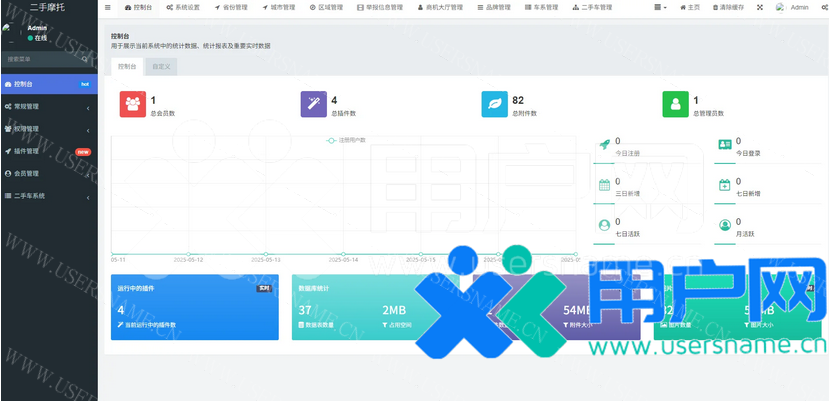Viewport: 829px width, 401px height.
Task: Click the green total administrators icon
Action: 675,104
